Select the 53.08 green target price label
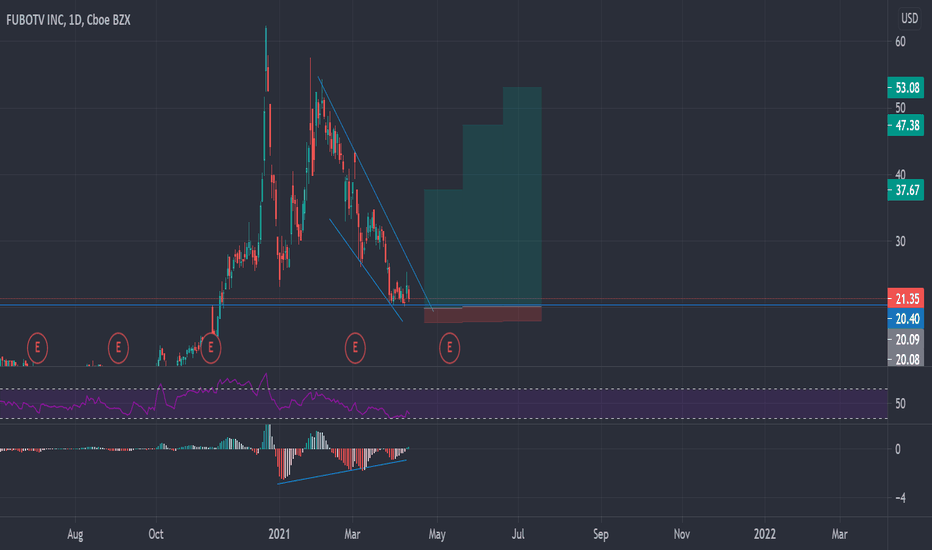The height and width of the screenshot is (550, 932). click(905, 88)
